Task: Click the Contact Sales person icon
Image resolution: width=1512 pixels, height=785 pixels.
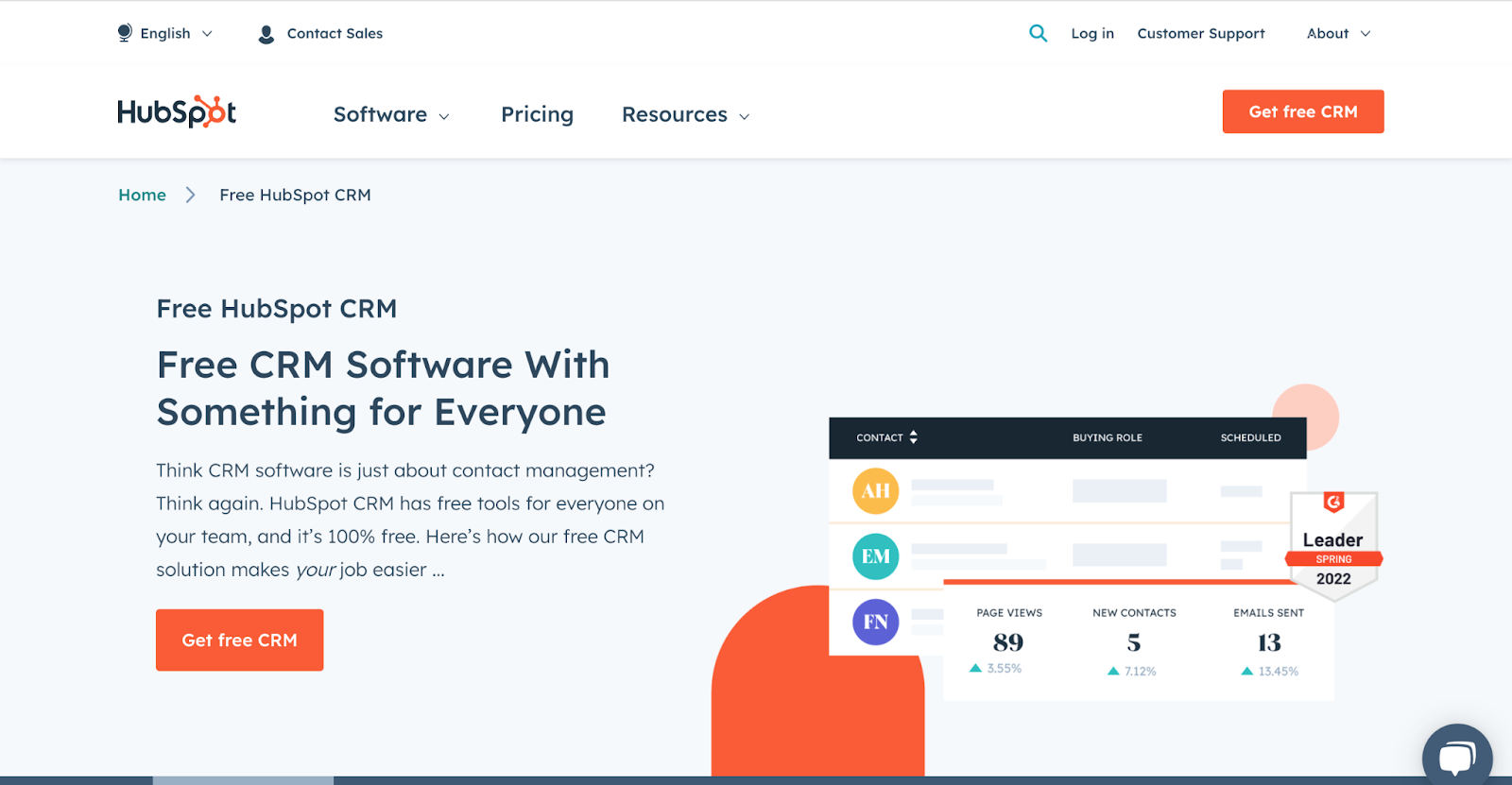Action: click(266, 34)
